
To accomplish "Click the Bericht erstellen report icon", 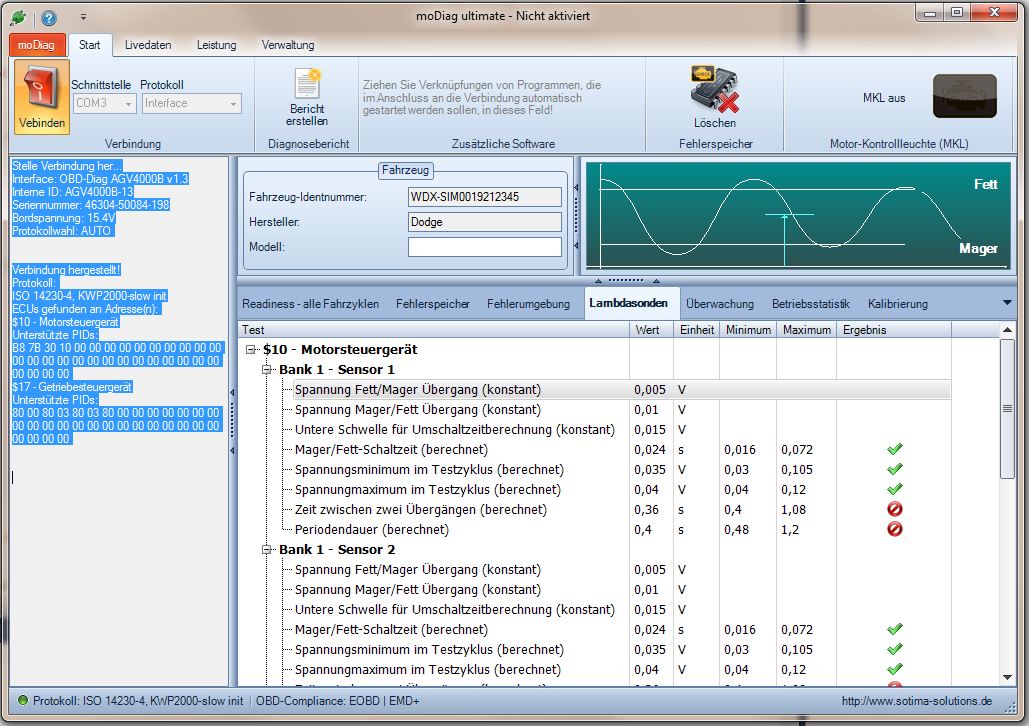I will click(x=307, y=84).
